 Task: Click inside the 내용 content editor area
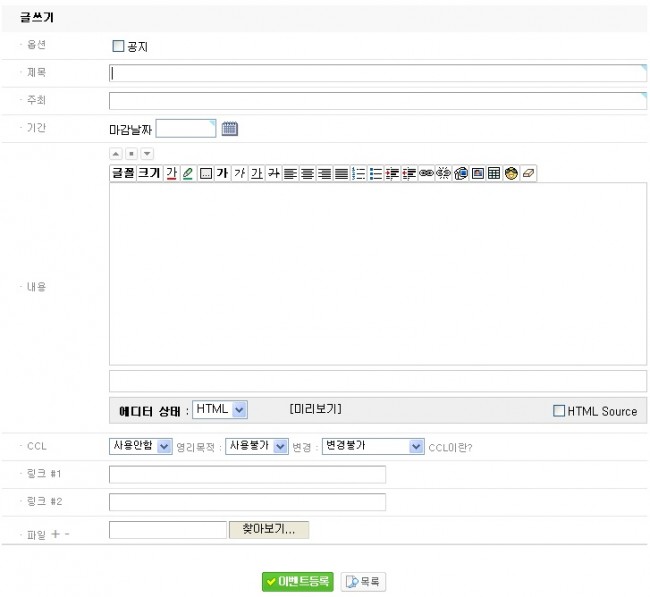(378, 274)
